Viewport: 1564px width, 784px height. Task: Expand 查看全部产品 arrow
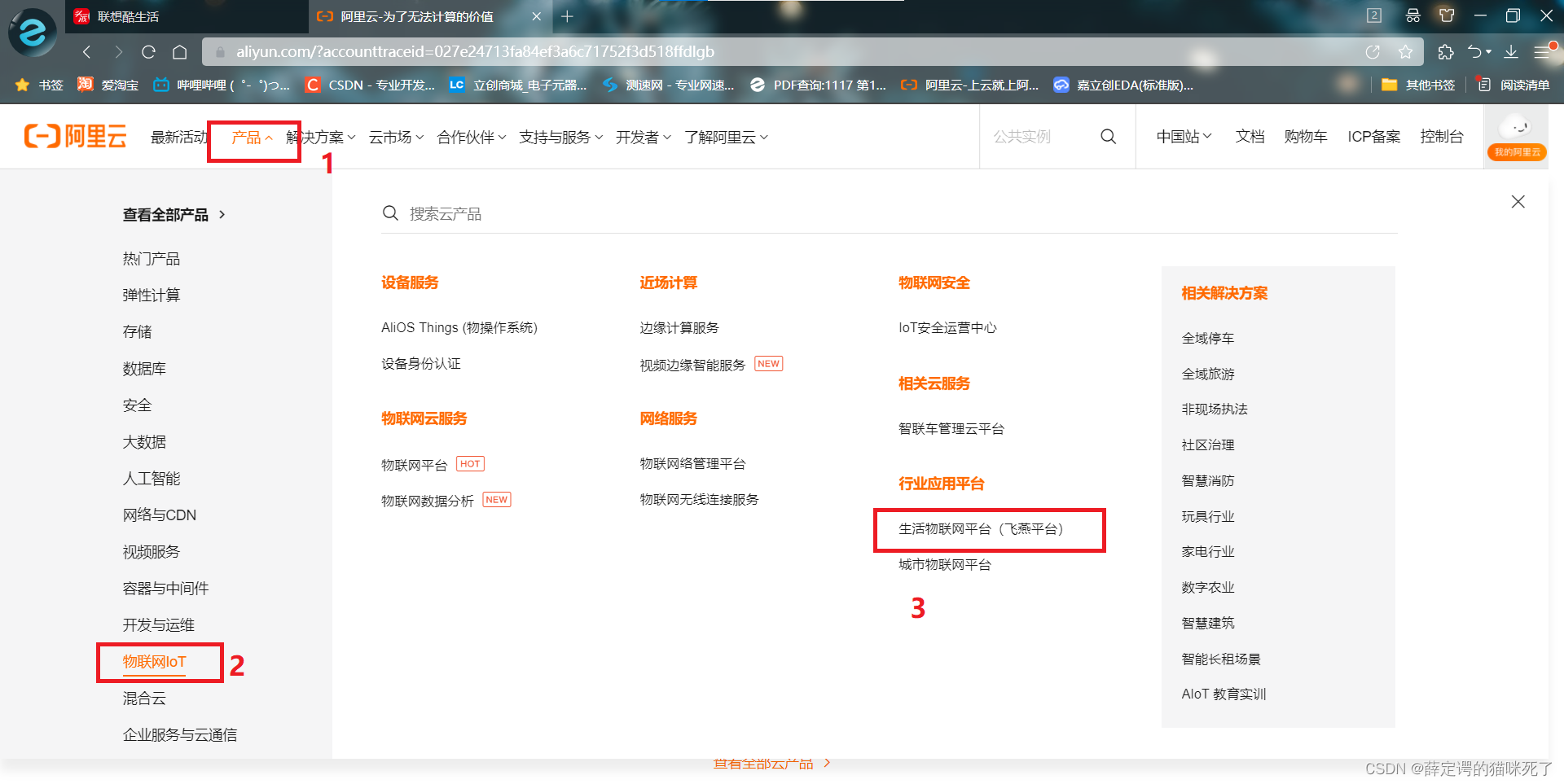[222, 215]
